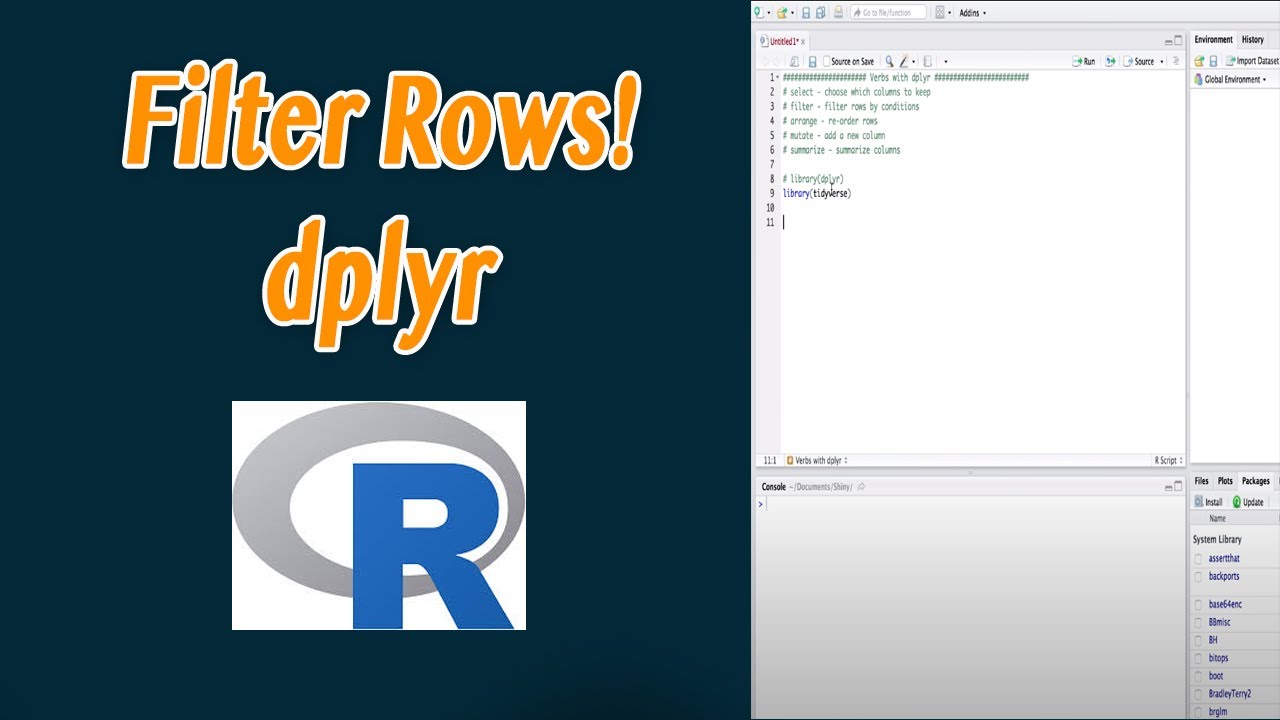1280x720 pixels.
Task: Minimize the Console pane
Action: click(1167, 487)
